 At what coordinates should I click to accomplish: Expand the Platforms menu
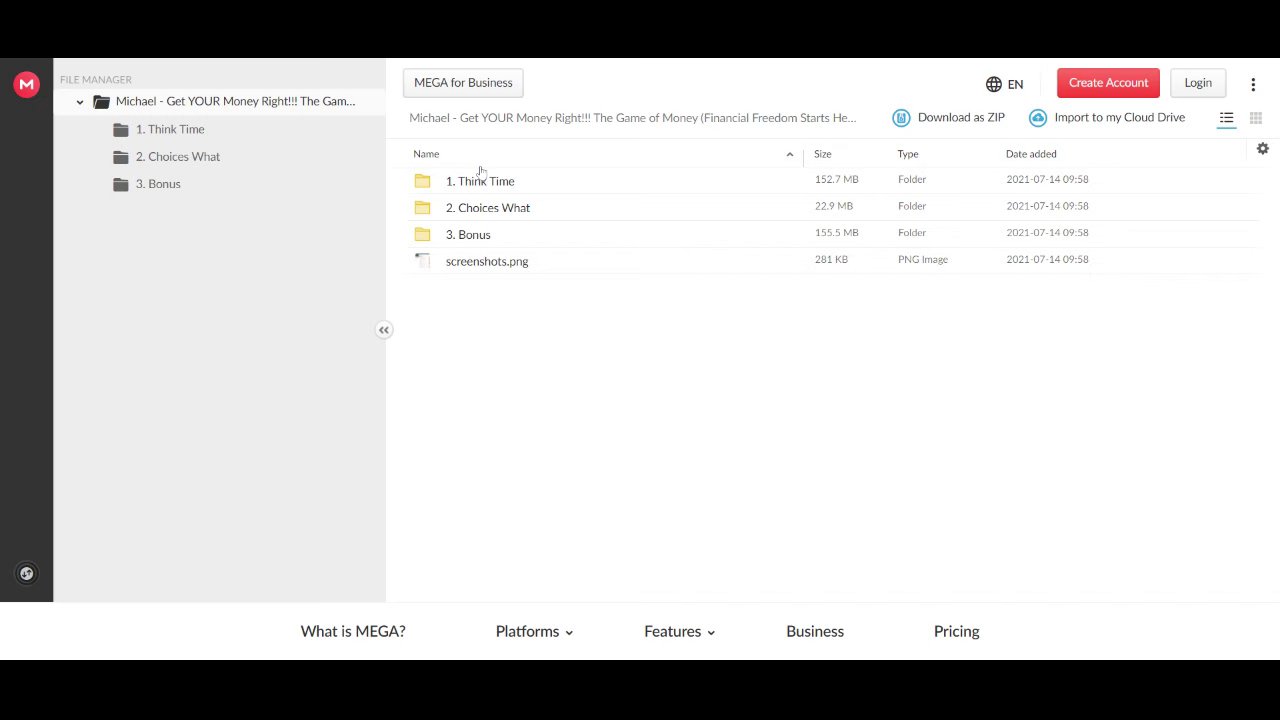pos(534,631)
